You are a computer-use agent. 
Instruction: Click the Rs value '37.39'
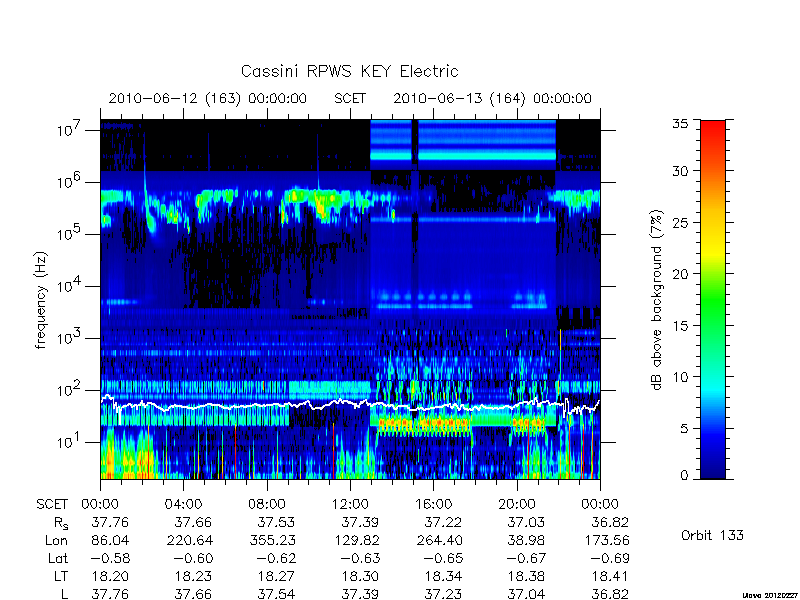(x=360, y=522)
